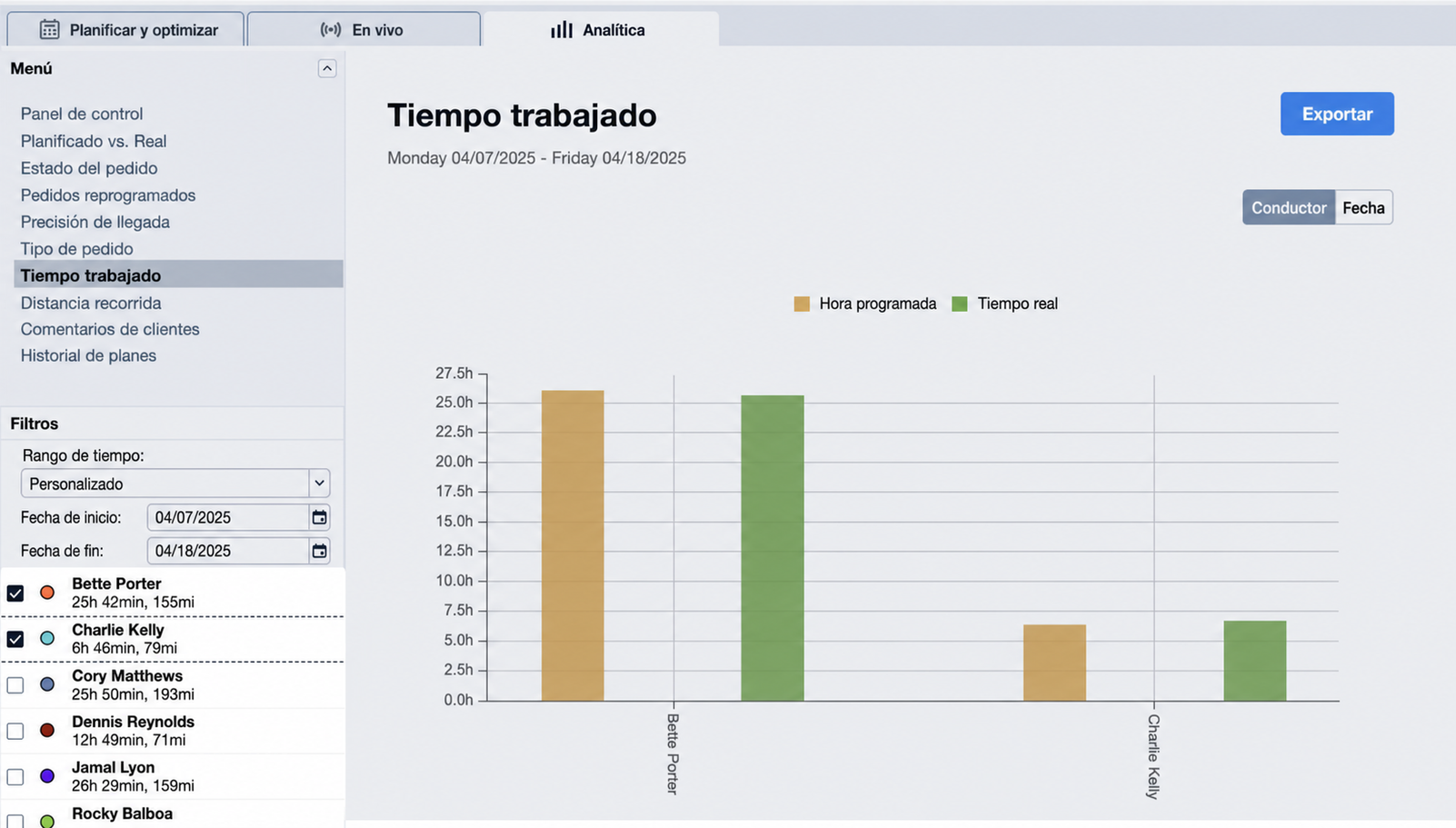This screenshot has width=1456, height=828.
Task: Check the Dennis Reynolds checkbox
Action: pyautogui.click(x=15, y=731)
